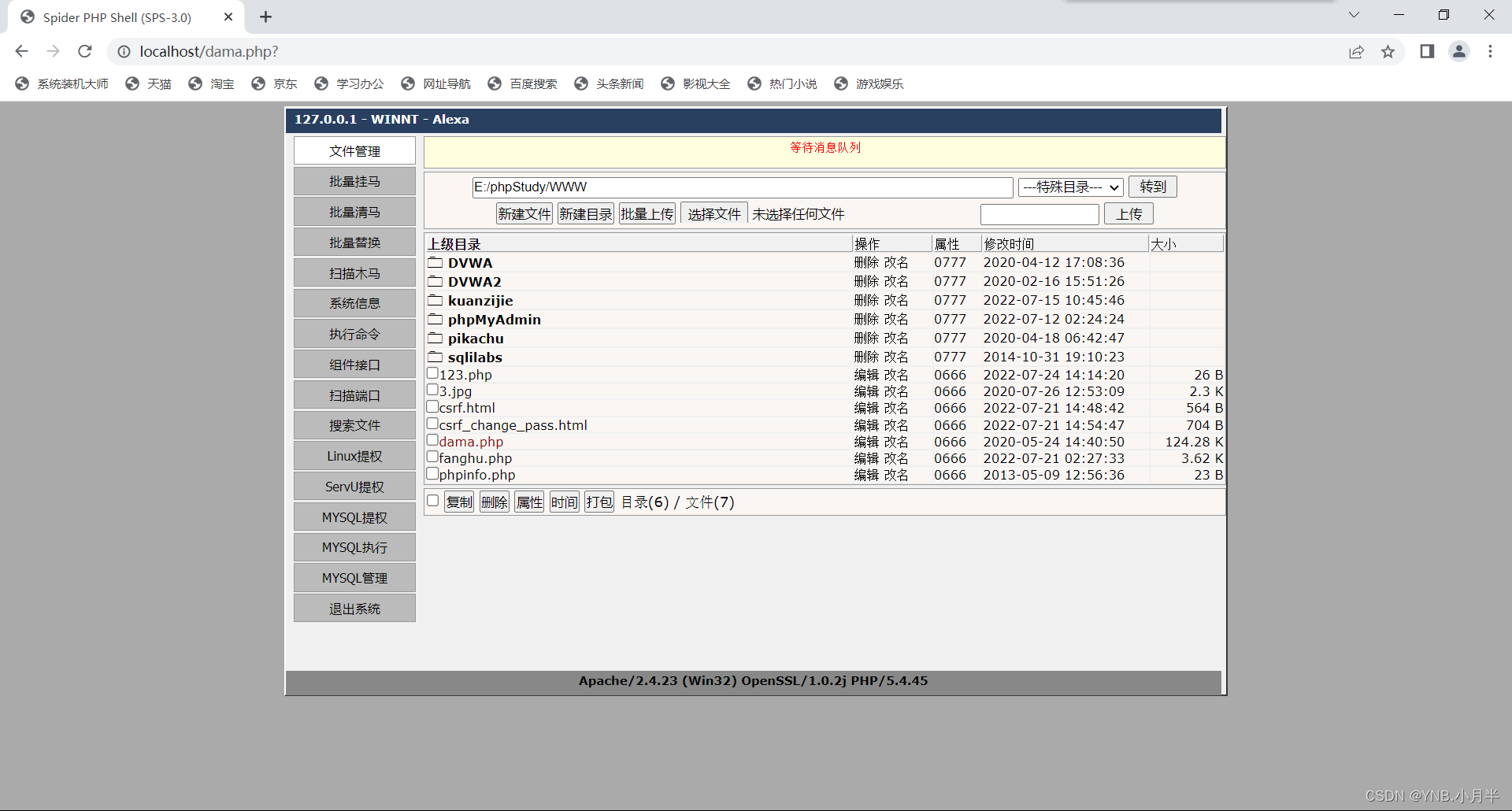Image resolution: width=1512 pixels, height=811 pixels.
Task: Open the user profile icon
Action: 1459,51
